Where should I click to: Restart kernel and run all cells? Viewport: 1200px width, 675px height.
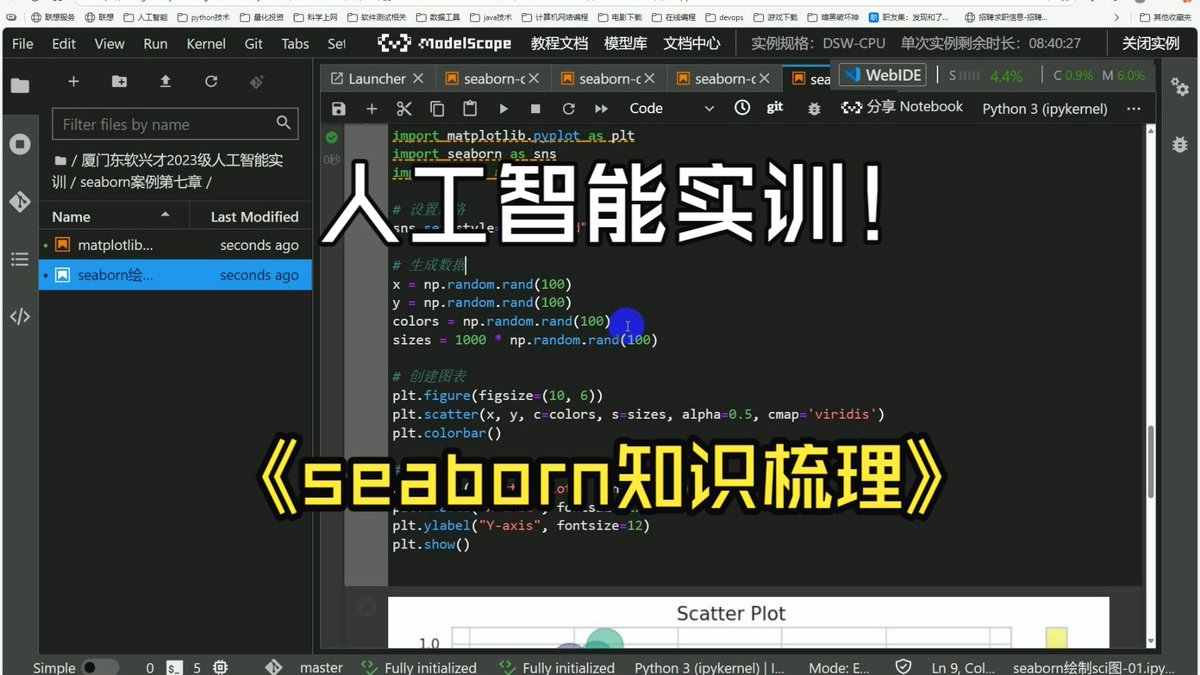[601, 108]
